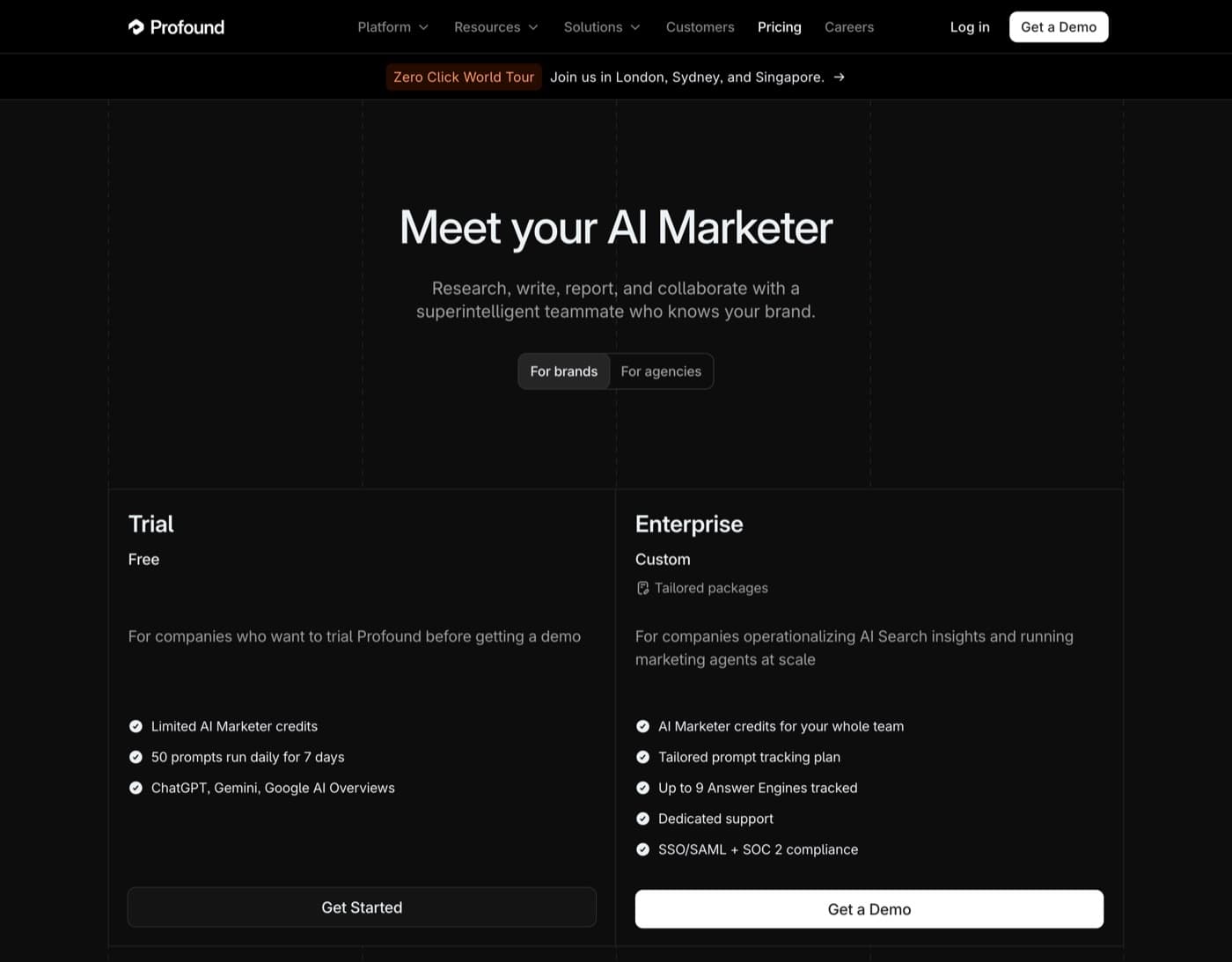Click checkmark icon beside 50 prompts run daily
The image size is (1232, 962).
136,757
